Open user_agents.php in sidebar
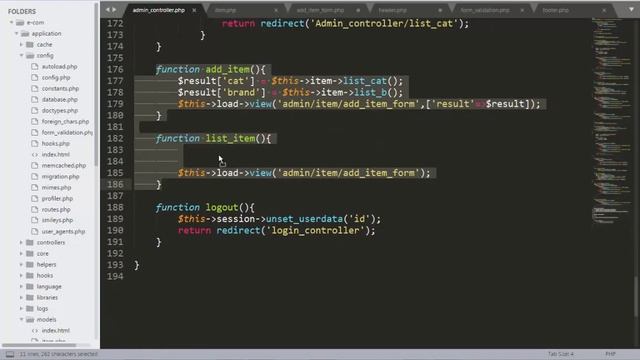 tap(63, 231)
